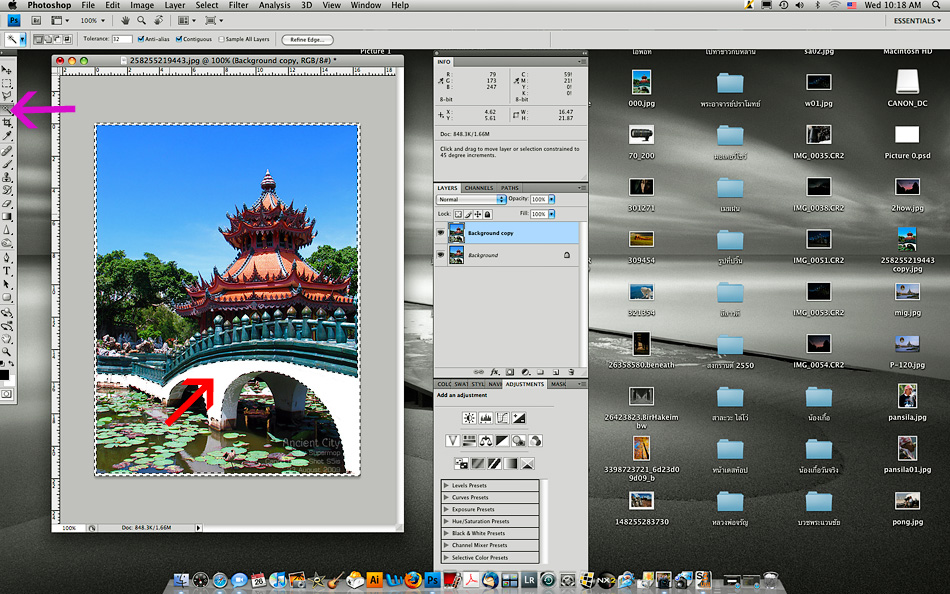Viewport: 950px width, 594px height.
Task: Add a Curves adjustment from icon
Action: (x=502, y=417)
